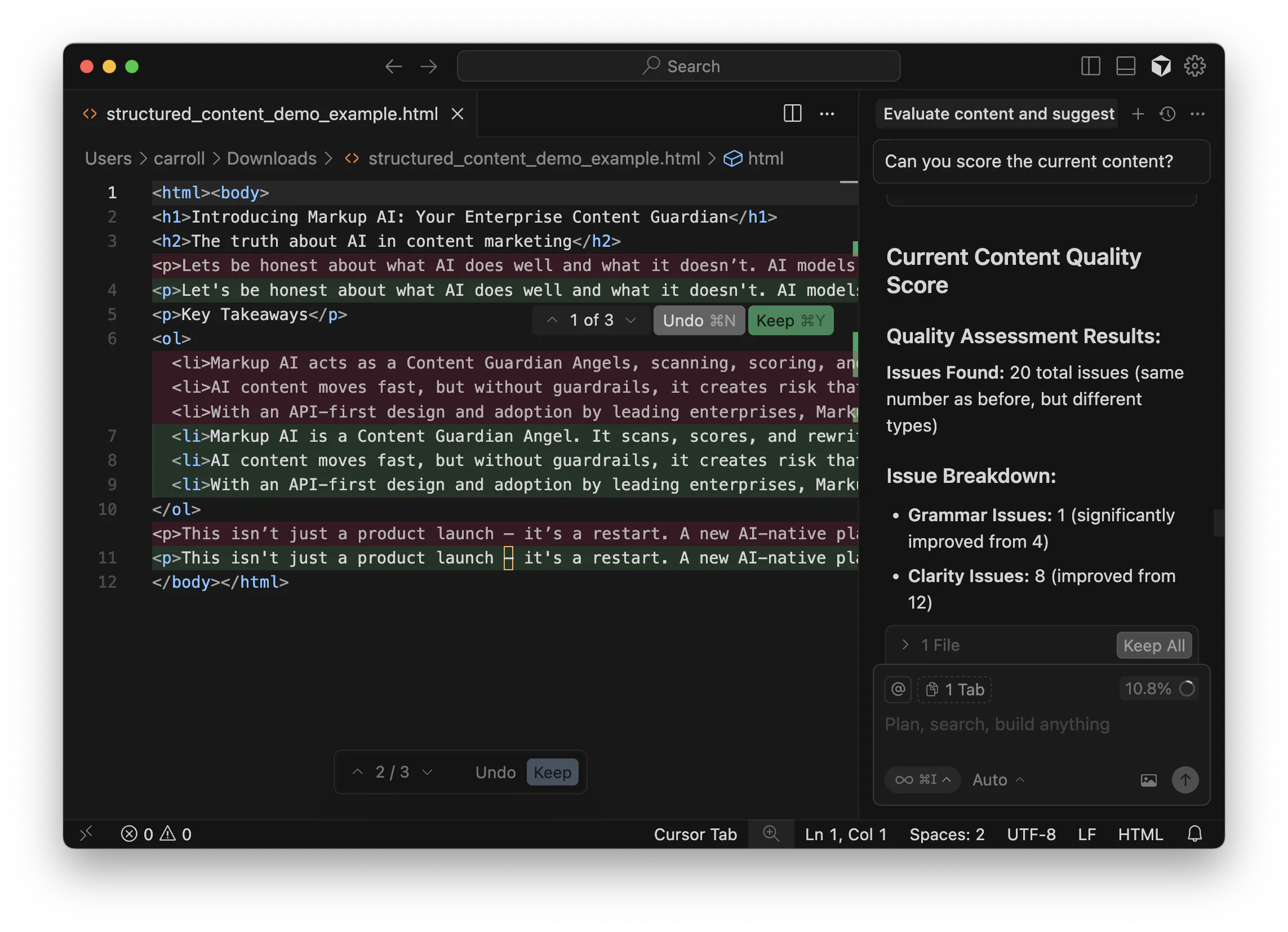Open the 'Evaluate content and suggest' chat tab

click(998, 114)
